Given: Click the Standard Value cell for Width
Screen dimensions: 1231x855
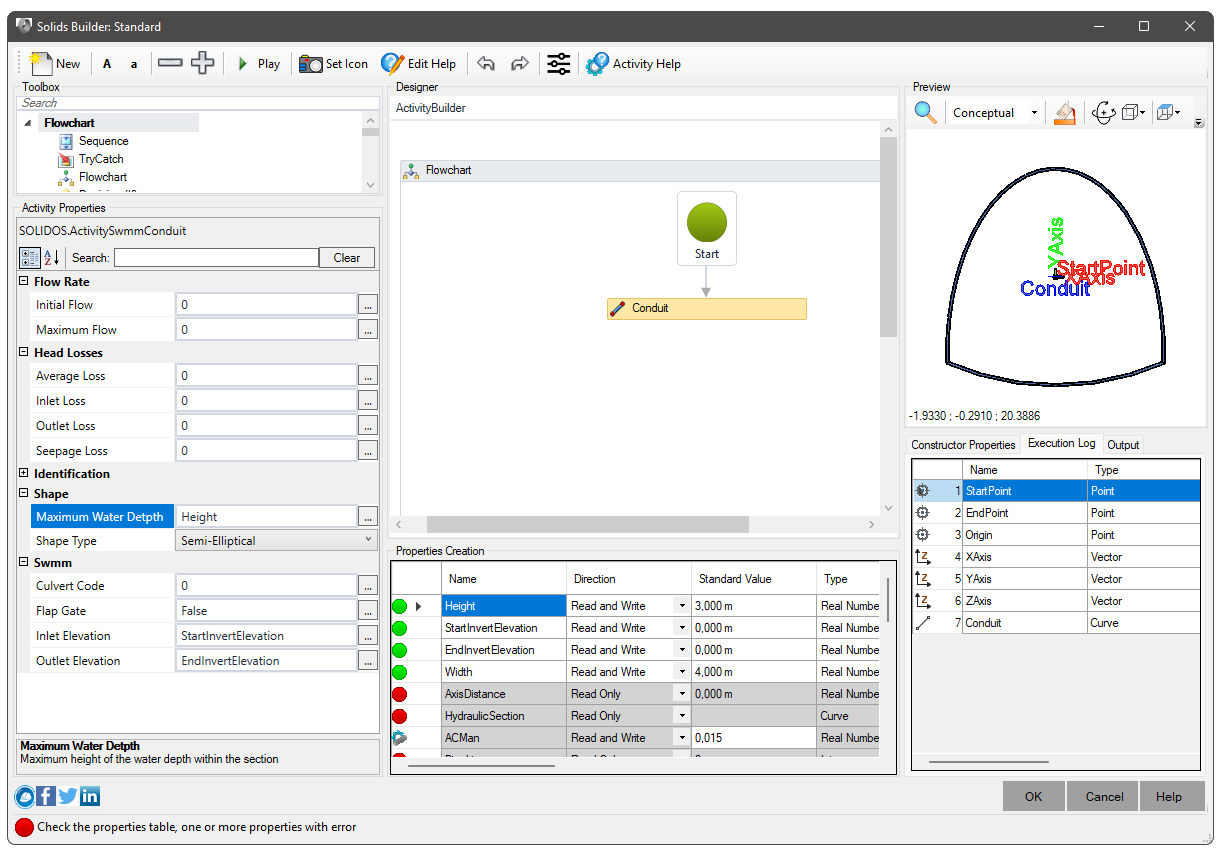Looking at the screenshot, I should tap(754, 672).
